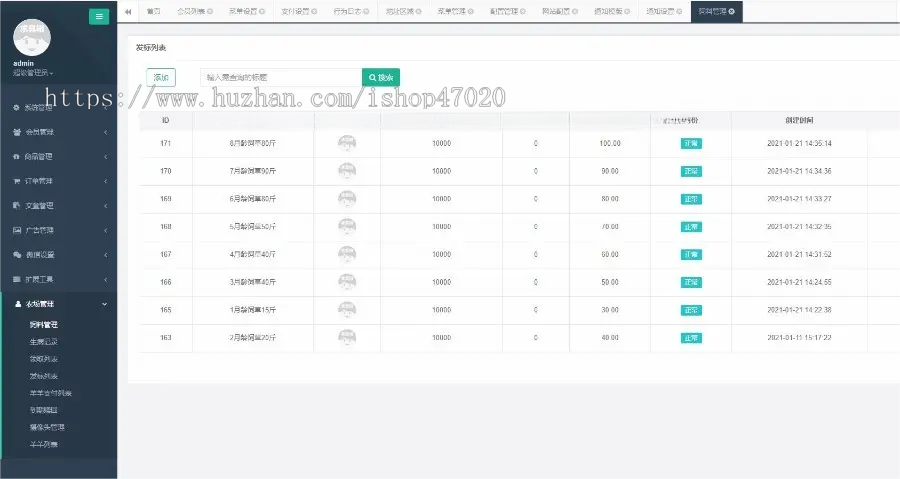900x479 pixels.
Task: Collapse the 农场管理 section chevron
Action: 104,304
